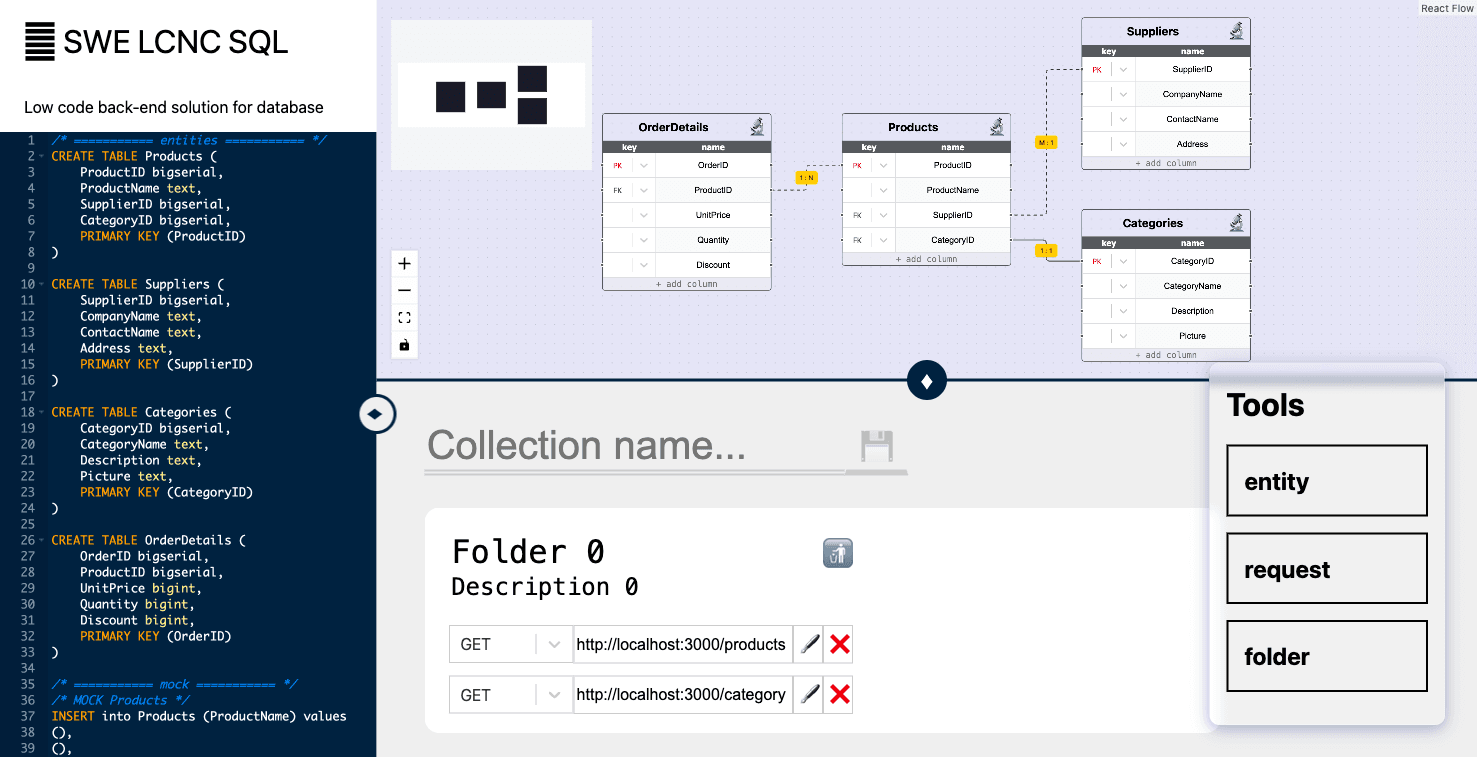
Task: Click the PK key cell of Categories CategoryID
Action: click(1097, 261)
